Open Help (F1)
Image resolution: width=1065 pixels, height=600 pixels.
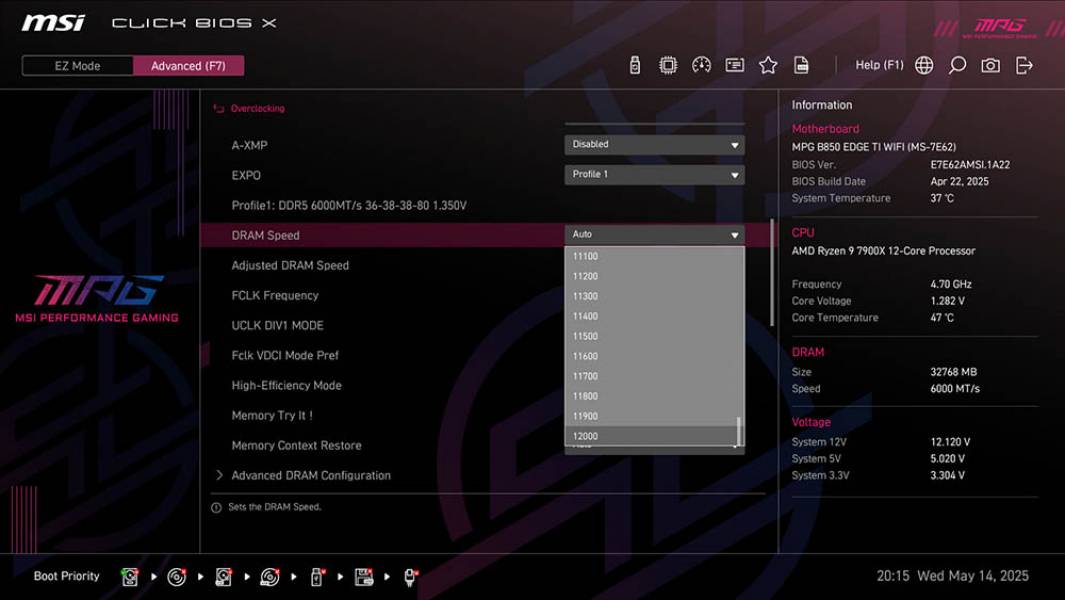click(879, 65)
